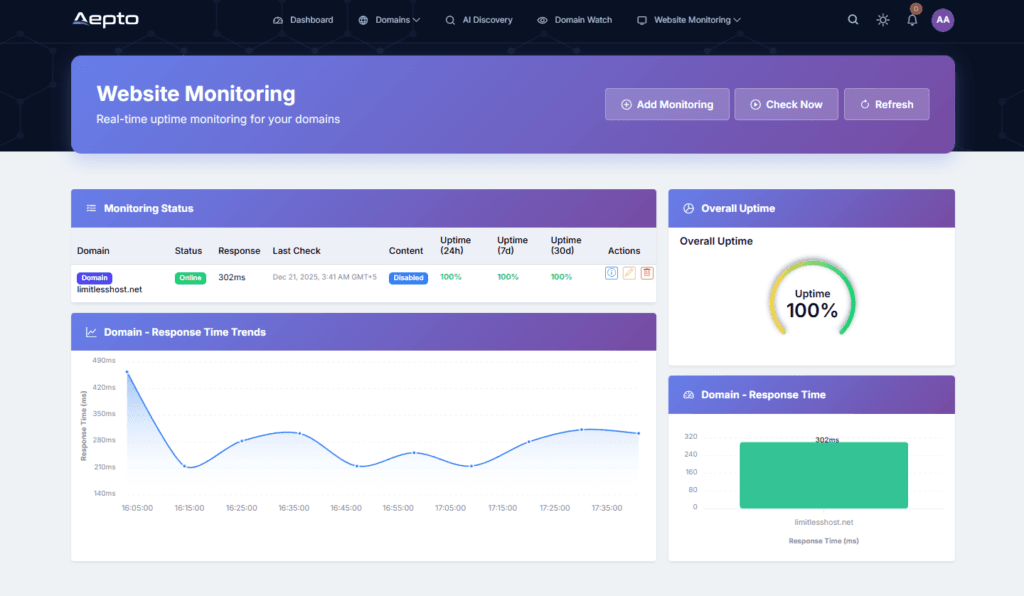The image size is (1024, 596).
Task: Select AI Discovery in the navigation
Action: click(479, 19)
